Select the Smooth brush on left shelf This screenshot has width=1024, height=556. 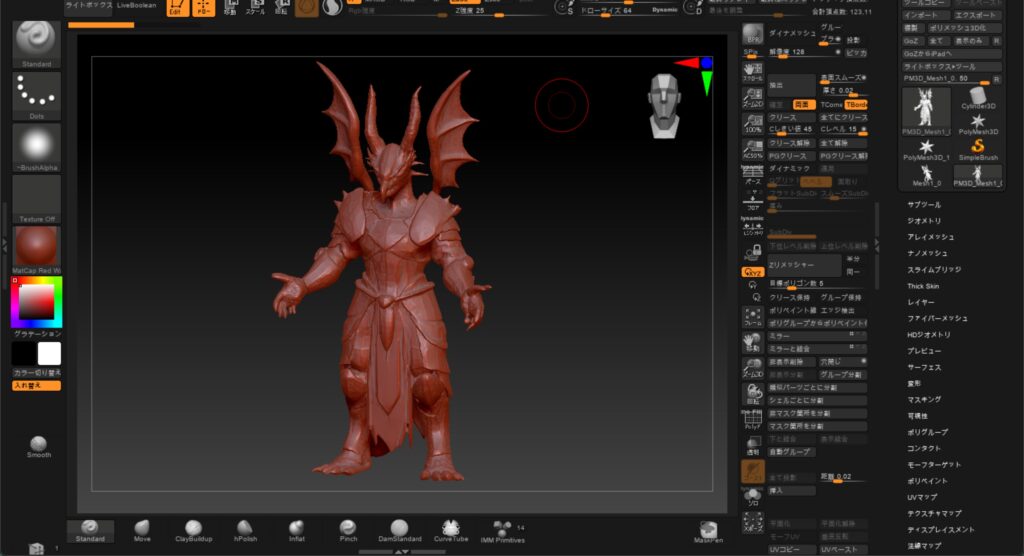pyautogui.click(x=39, y=447)
